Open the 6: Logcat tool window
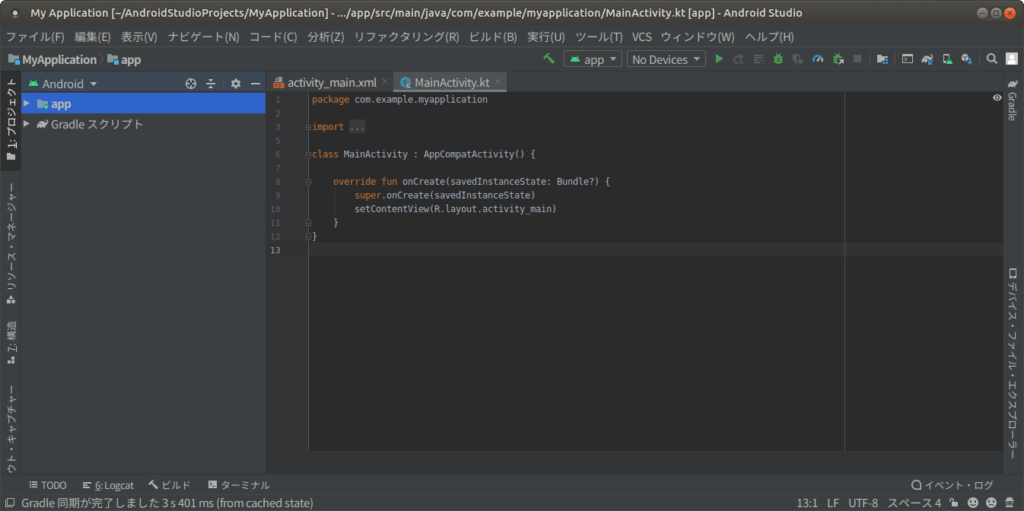 point(108,485)
